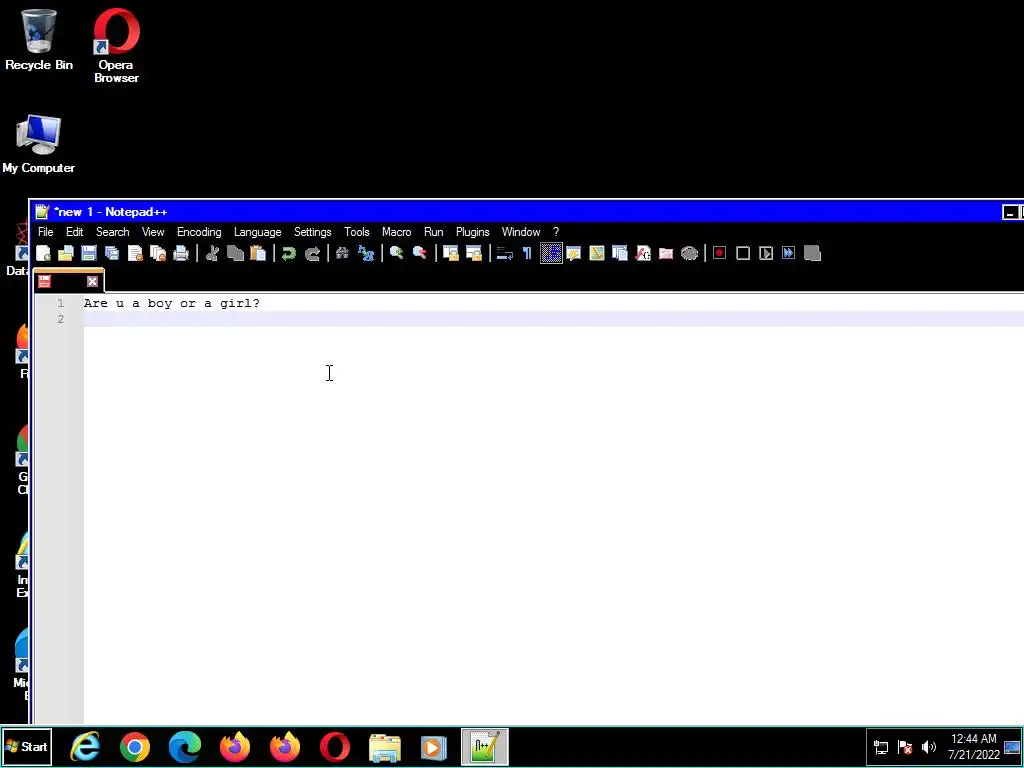Launch Opera from the taskbar
This screenshot has width=1024, height=768.
[335, 747]
